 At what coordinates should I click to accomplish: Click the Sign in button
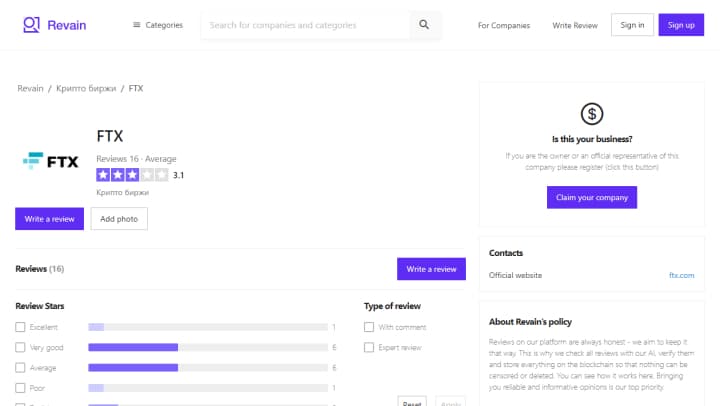[x=632, y=25]
